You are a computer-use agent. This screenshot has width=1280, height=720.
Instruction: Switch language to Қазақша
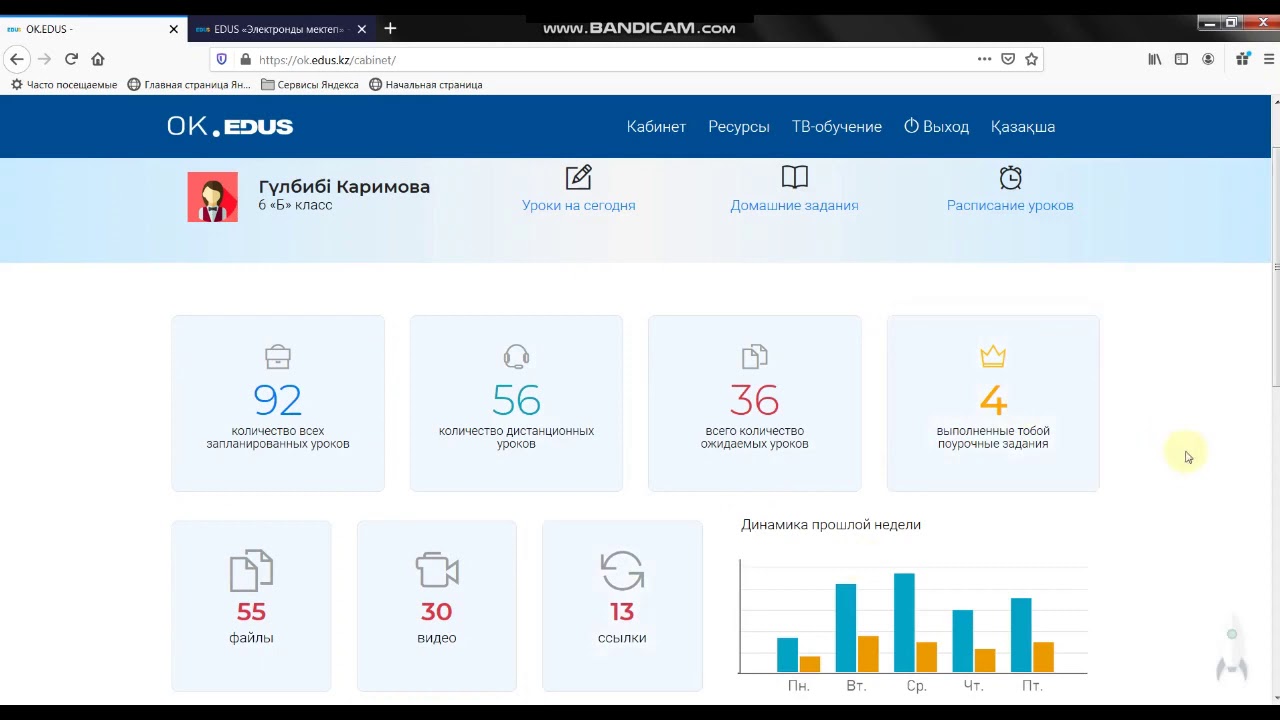(1023, 126)
